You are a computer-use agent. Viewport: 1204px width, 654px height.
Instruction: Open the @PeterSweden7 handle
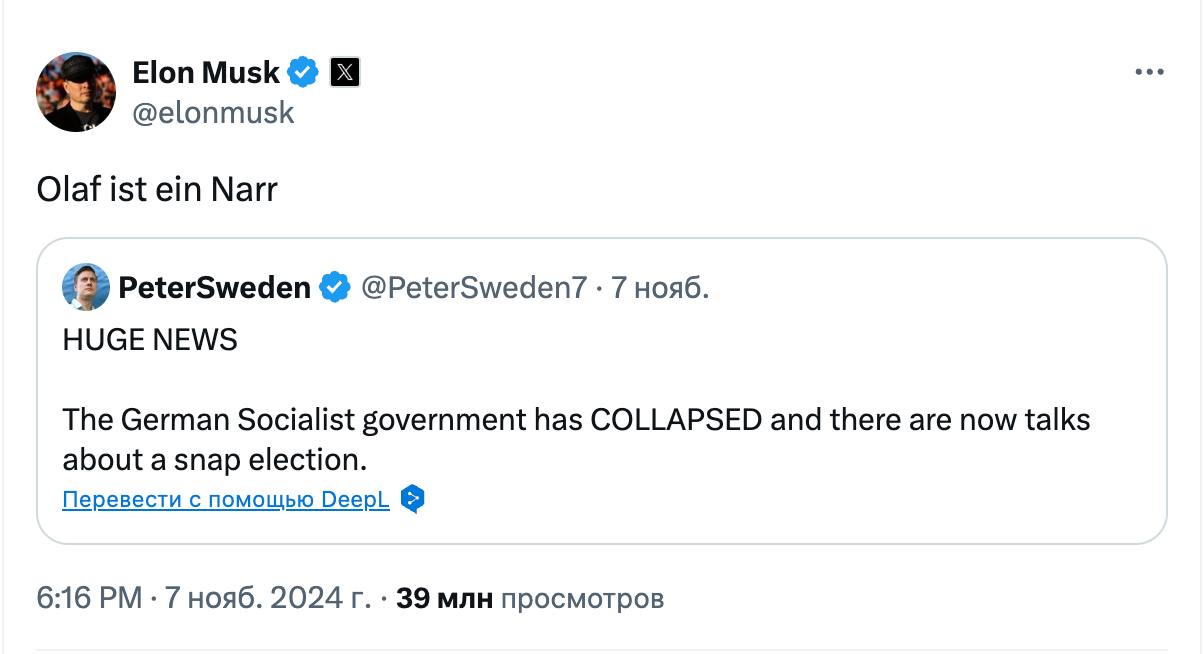[x=473, y=288]
